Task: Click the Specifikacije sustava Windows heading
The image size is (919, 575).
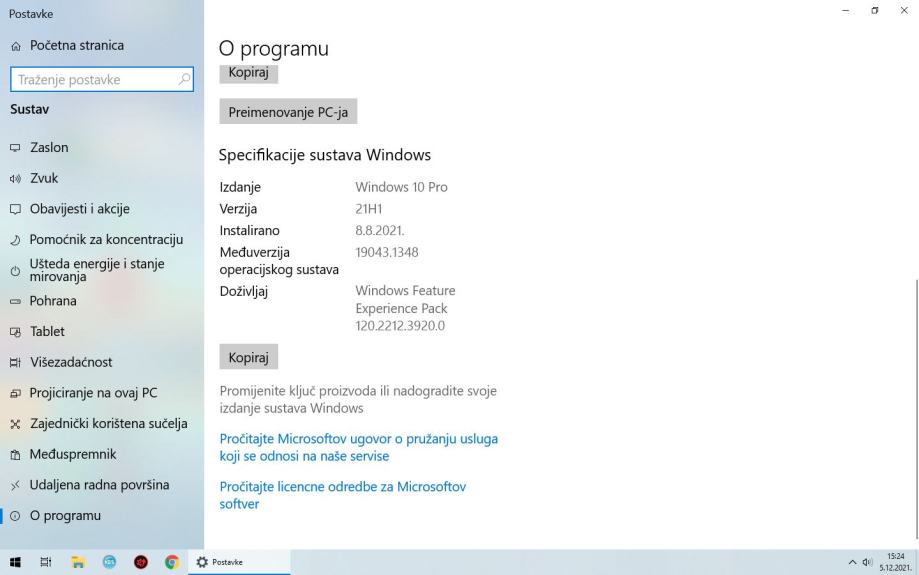Action: [325, 155]
